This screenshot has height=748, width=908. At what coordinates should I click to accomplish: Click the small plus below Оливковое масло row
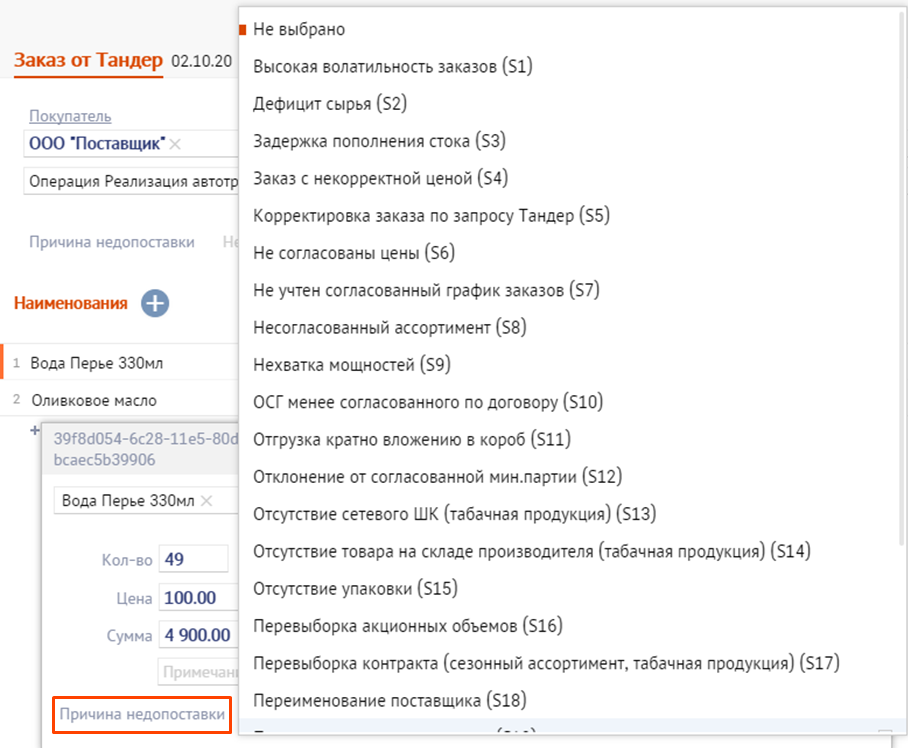coord(35,430)
